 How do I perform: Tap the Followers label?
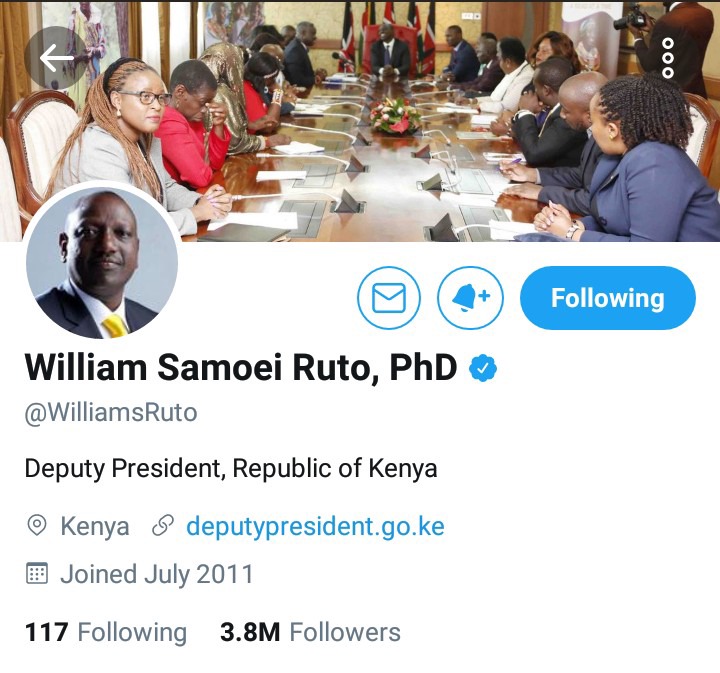tap(345, 632)
